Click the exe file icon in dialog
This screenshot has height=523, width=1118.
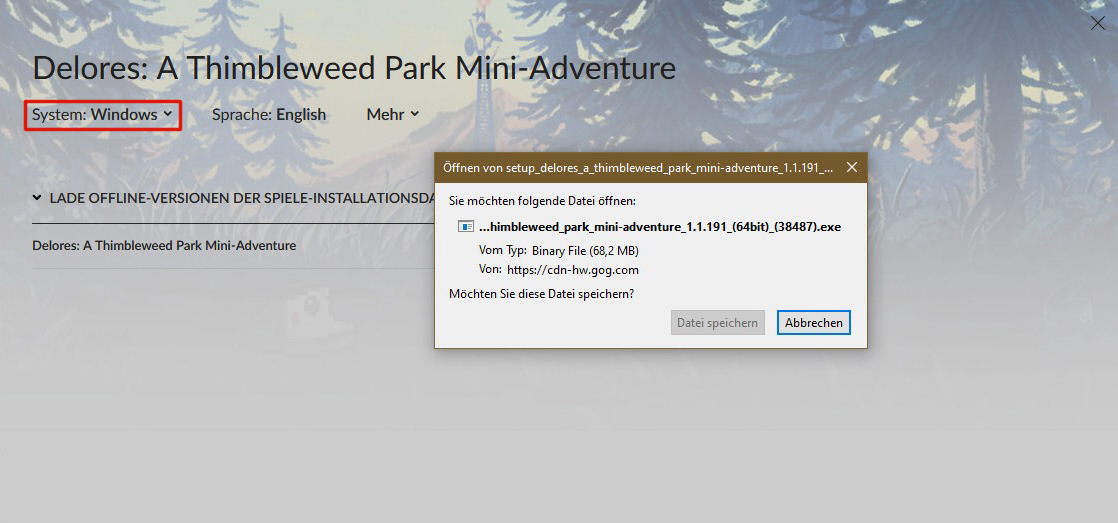click(466, 227)
